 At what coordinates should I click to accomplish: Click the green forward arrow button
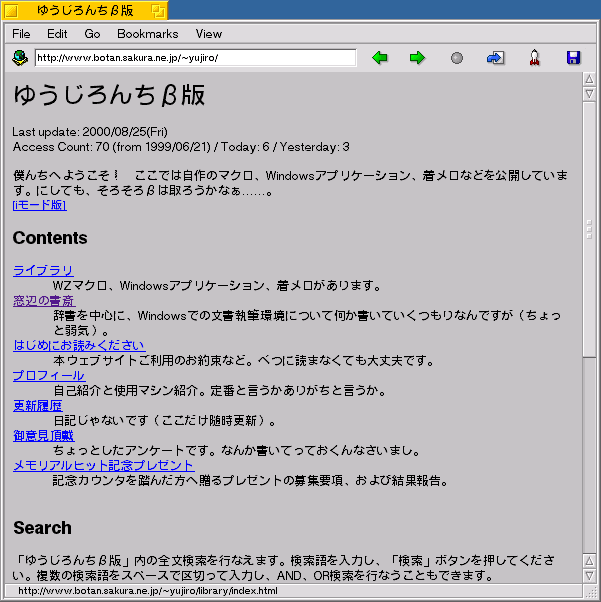tap(417, 58)
